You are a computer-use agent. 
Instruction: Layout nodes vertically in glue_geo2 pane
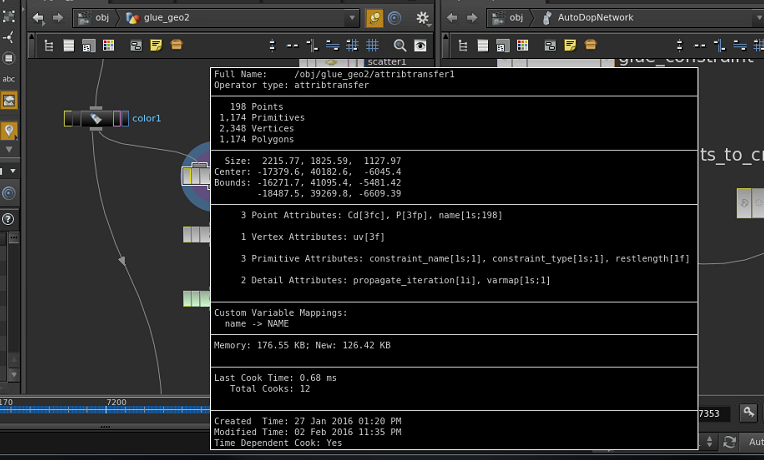[272, 46]
